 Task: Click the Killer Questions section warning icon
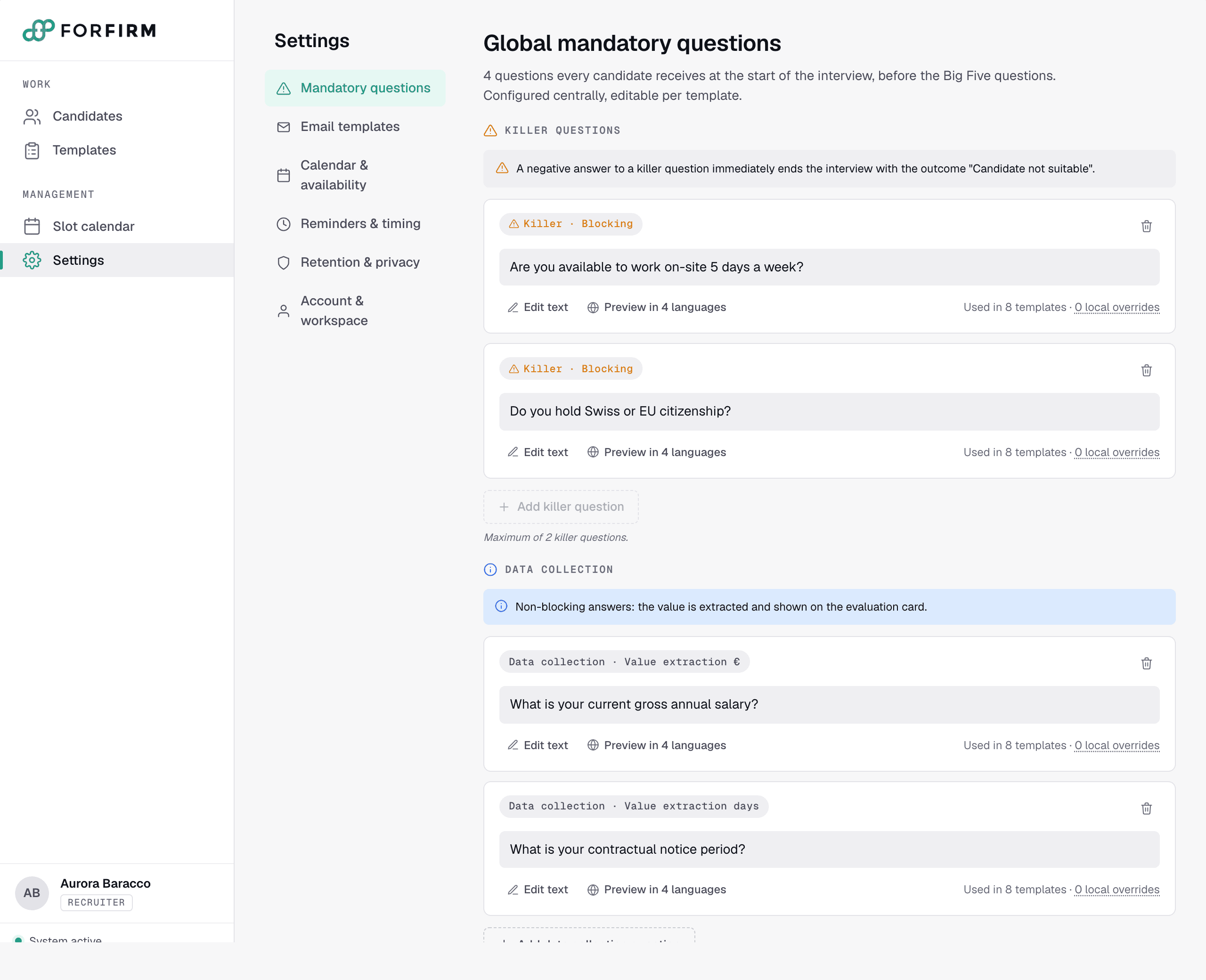point(490,131)
